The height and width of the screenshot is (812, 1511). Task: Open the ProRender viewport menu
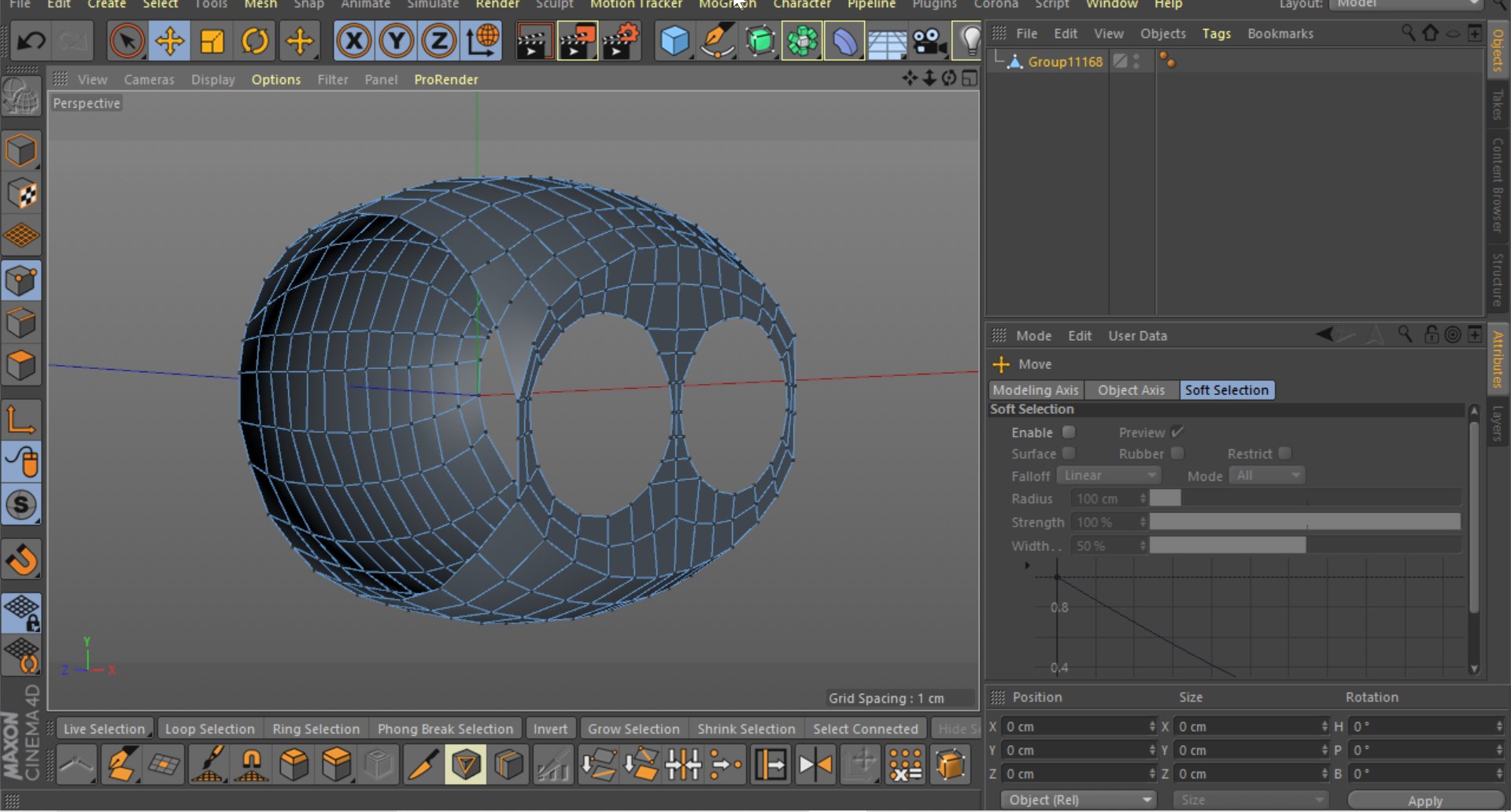pos(445,79)
